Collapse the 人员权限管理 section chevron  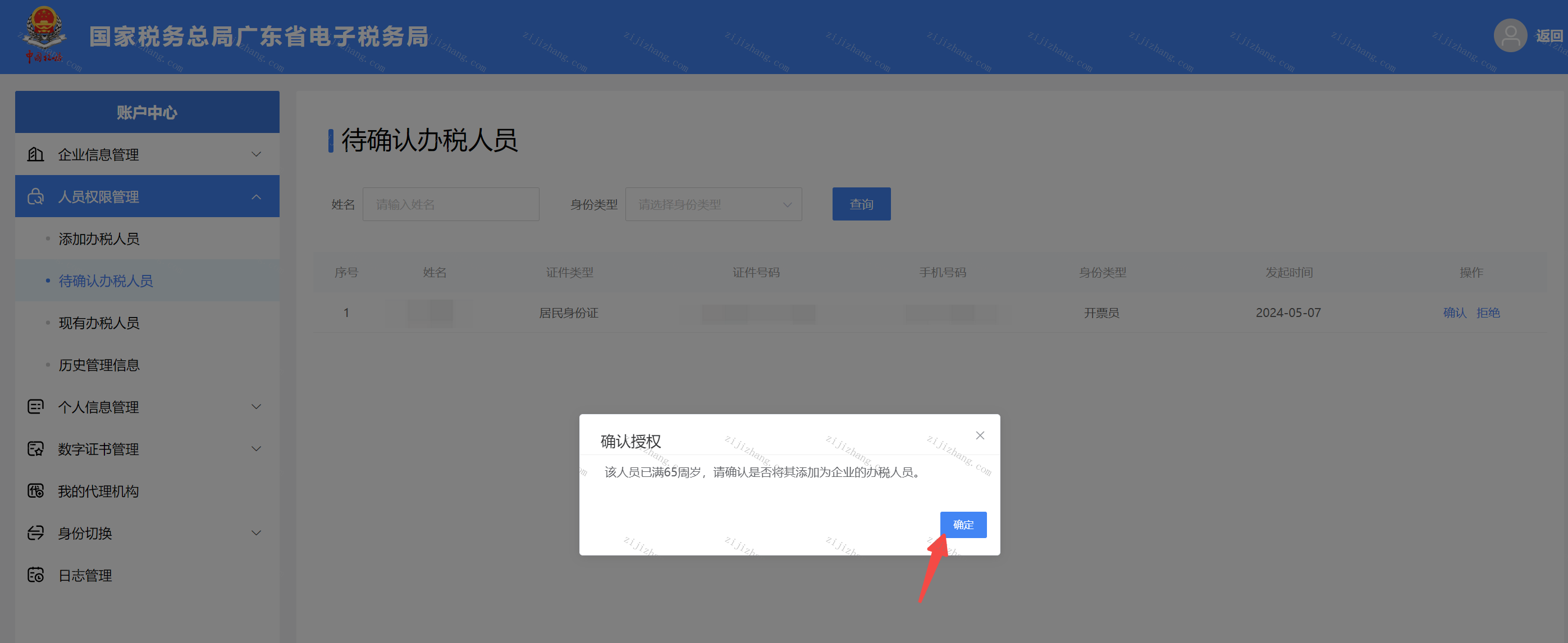click(256, 196)
